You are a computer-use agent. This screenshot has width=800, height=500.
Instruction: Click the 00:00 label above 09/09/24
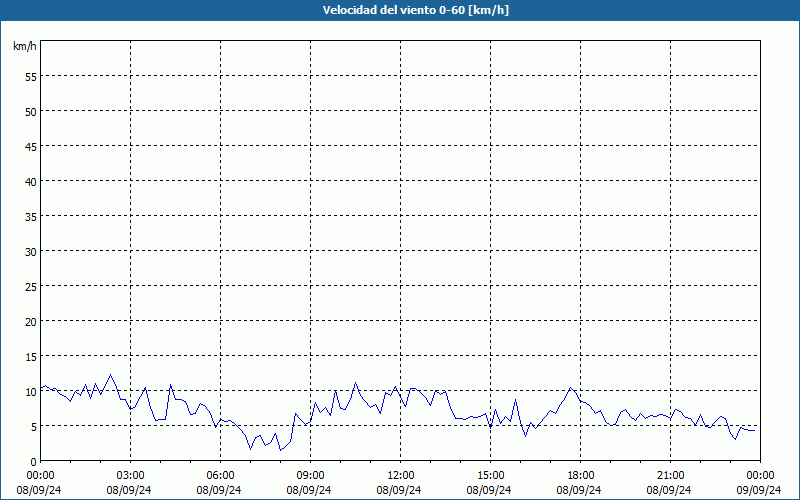click(760, 476)
